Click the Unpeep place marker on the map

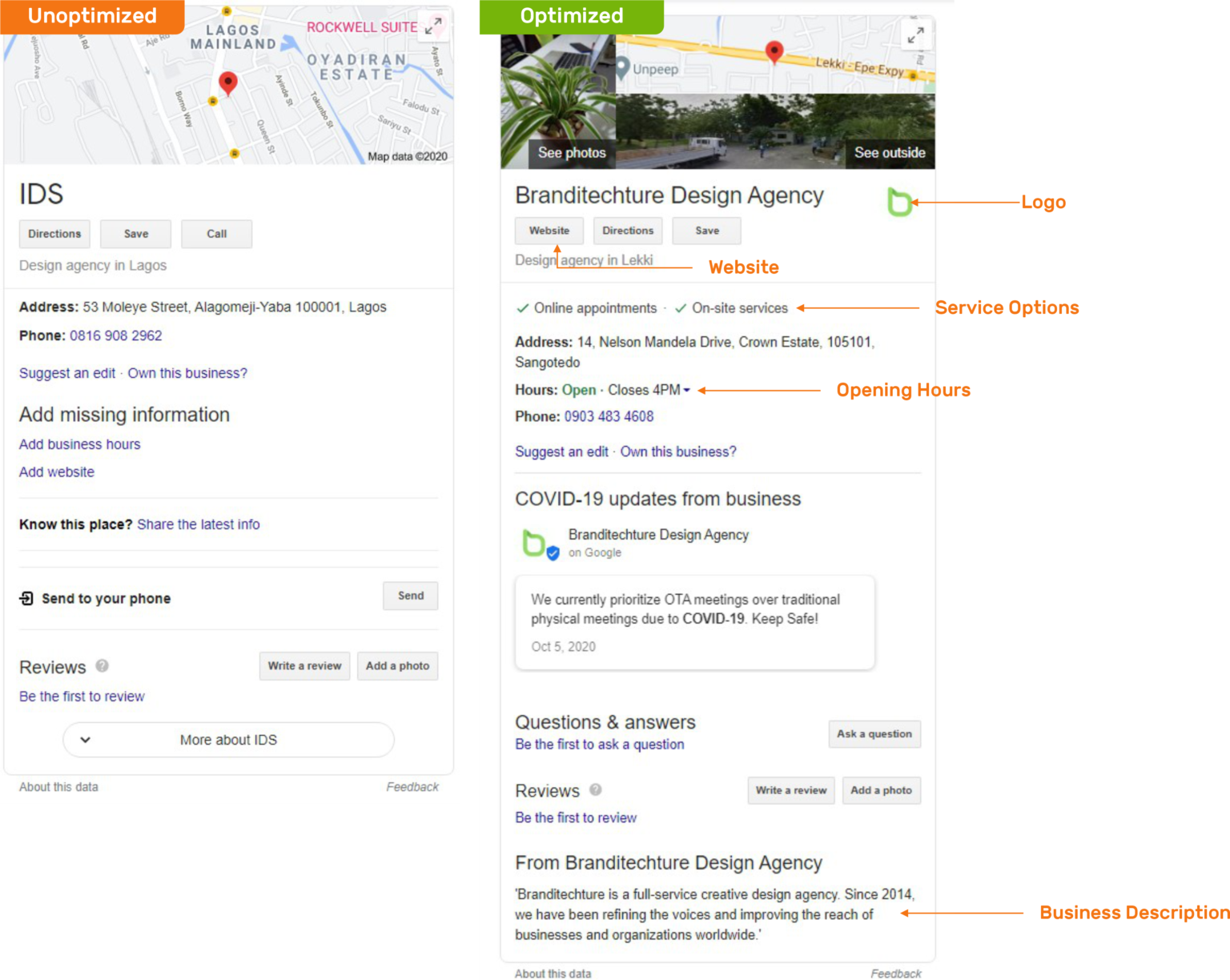click(622, 68)
